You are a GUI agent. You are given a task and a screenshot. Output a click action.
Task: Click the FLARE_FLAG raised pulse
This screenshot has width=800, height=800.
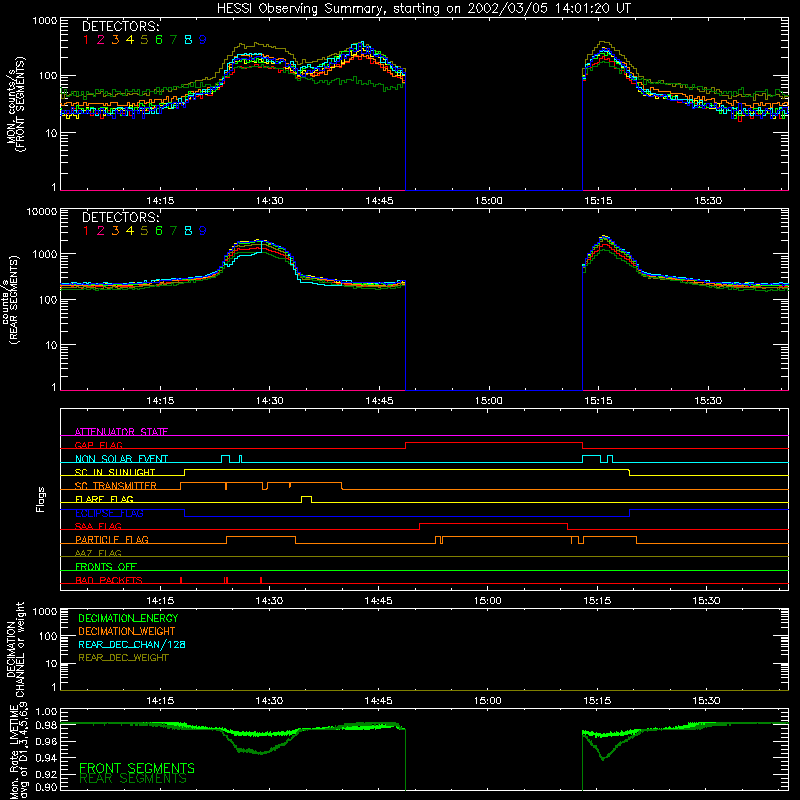point(306,499)
